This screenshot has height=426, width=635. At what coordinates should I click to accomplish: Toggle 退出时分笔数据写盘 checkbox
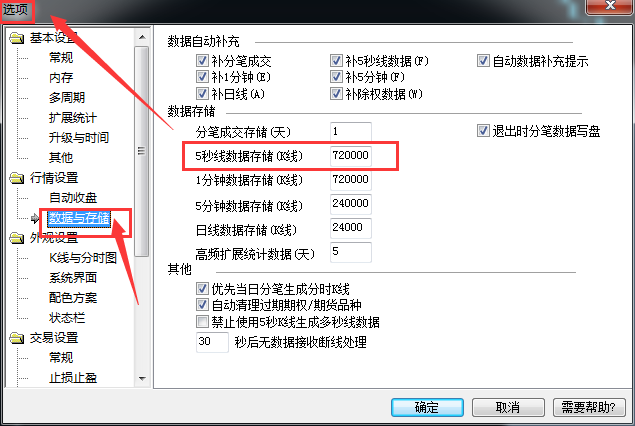(x=483, y=131)
